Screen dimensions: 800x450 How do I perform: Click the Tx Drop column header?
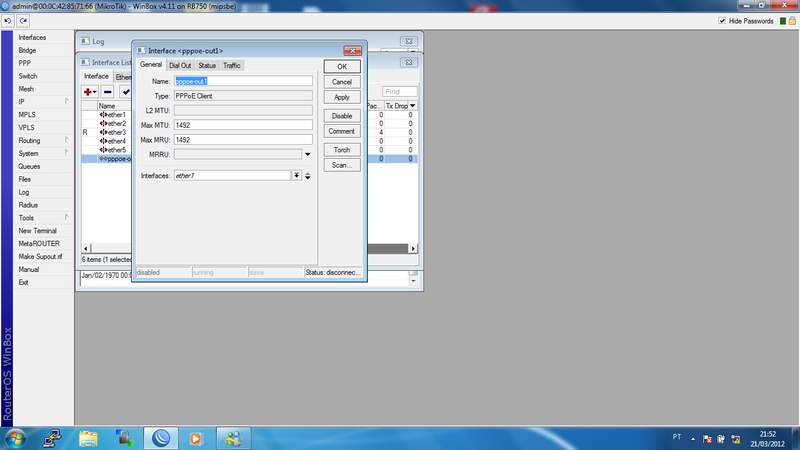click(396, 106)
